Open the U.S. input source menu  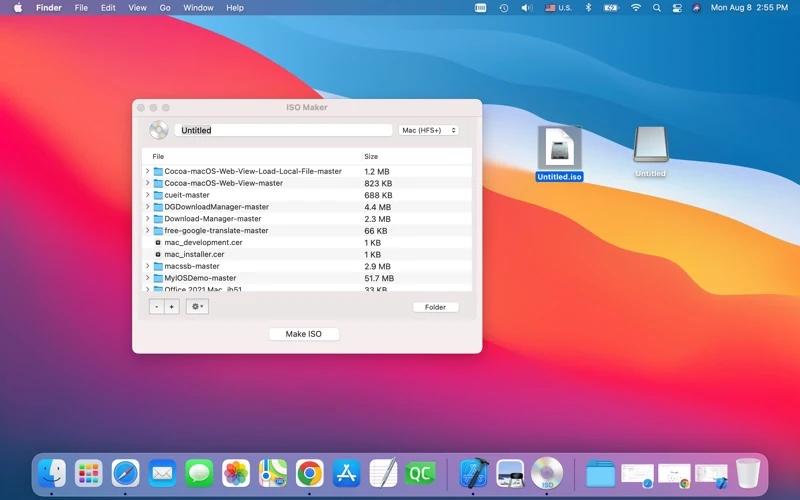[x=559, y=8]
